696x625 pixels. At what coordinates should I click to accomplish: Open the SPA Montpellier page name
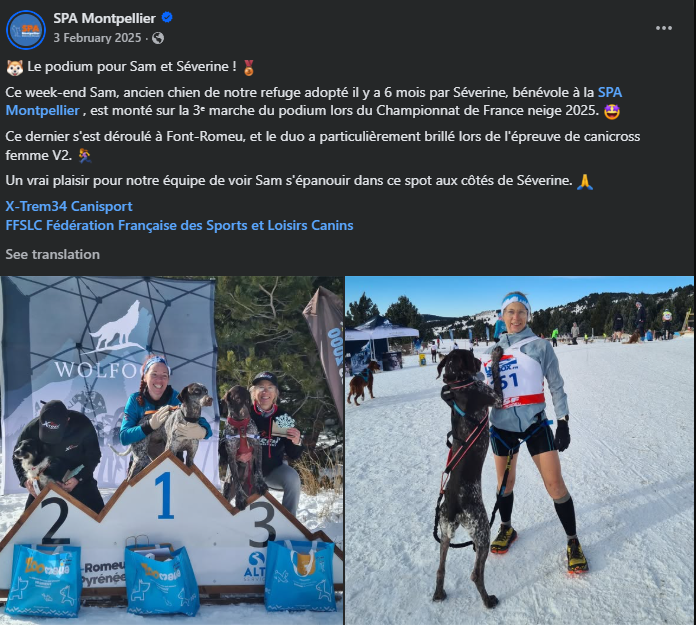[x=104, y=18]
